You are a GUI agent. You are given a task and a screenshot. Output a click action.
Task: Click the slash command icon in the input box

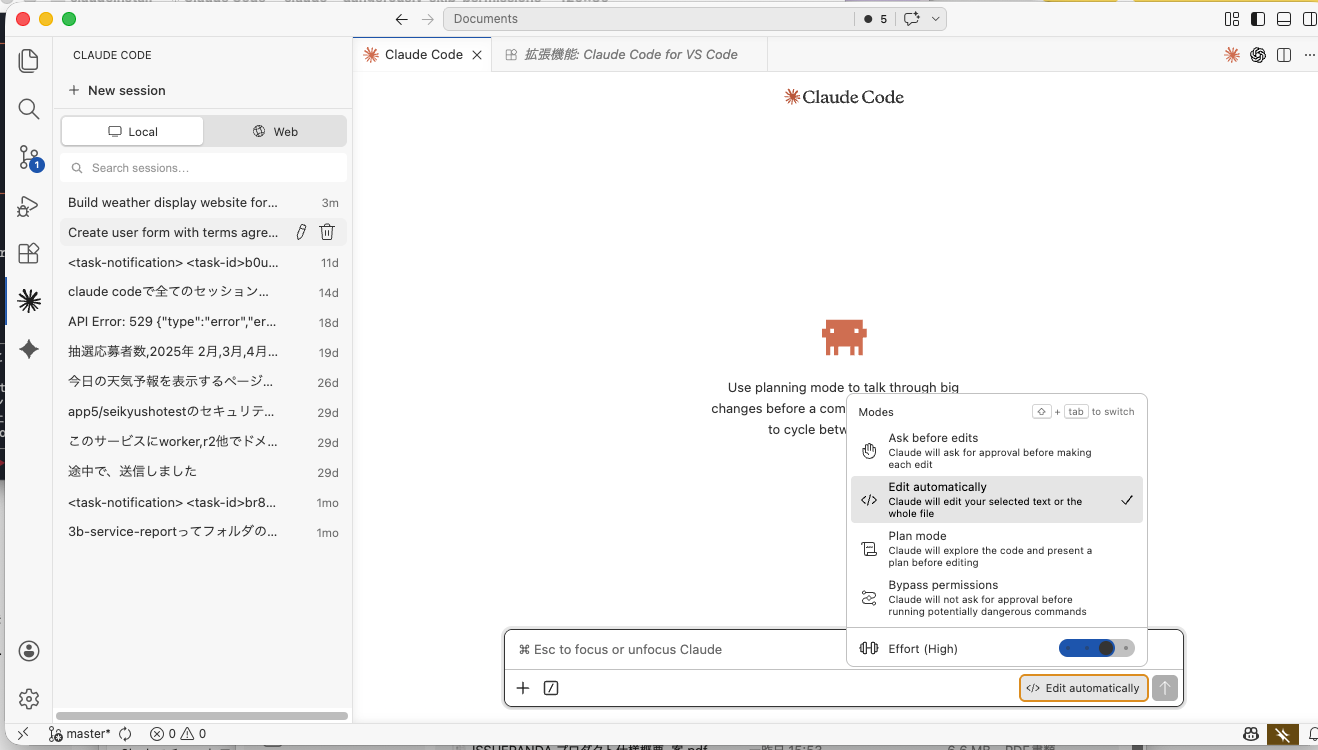point(550,688)
